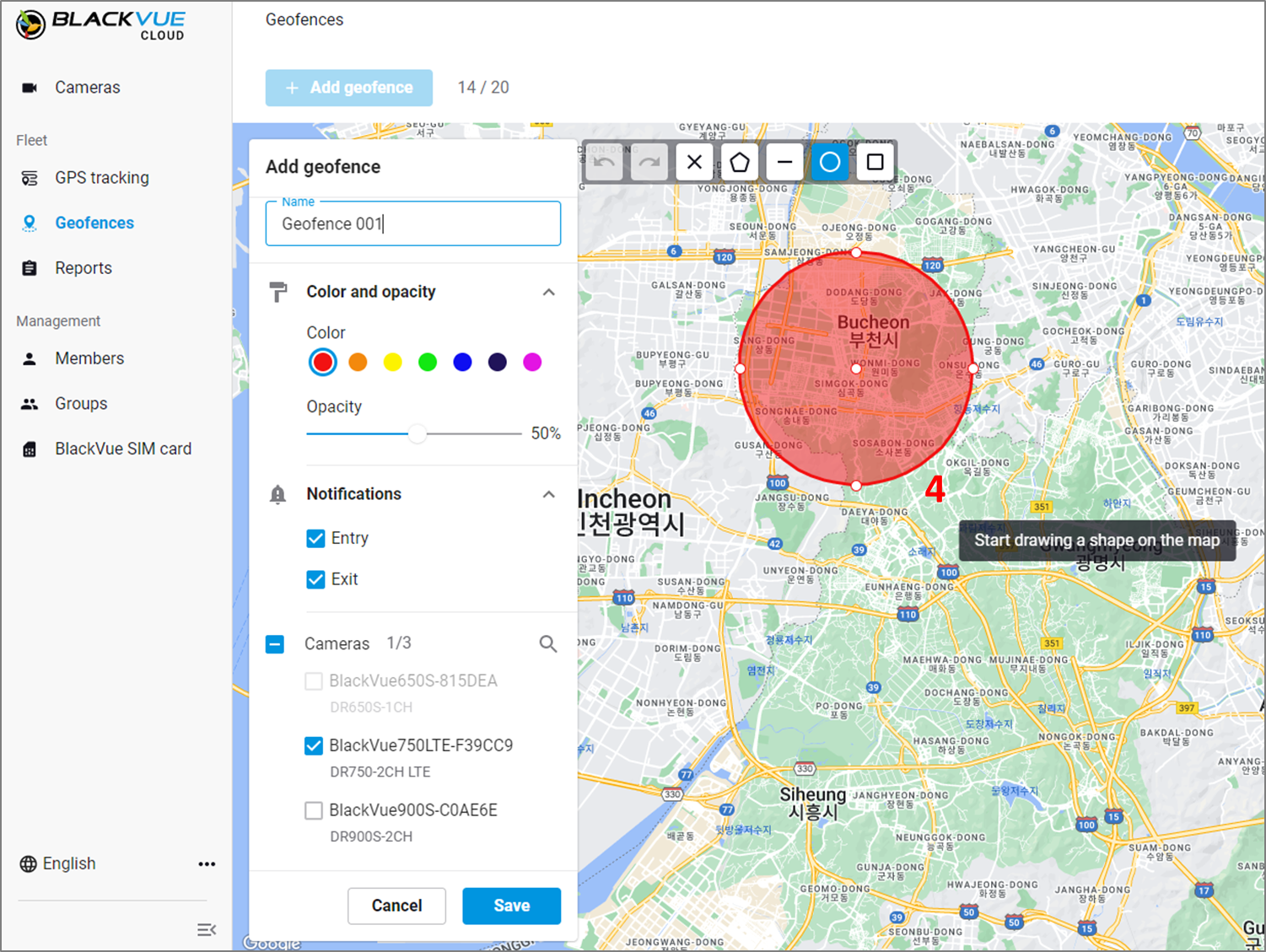Select the polygon drawing tool
The image size is (1266, 952).
click(740, 162)
